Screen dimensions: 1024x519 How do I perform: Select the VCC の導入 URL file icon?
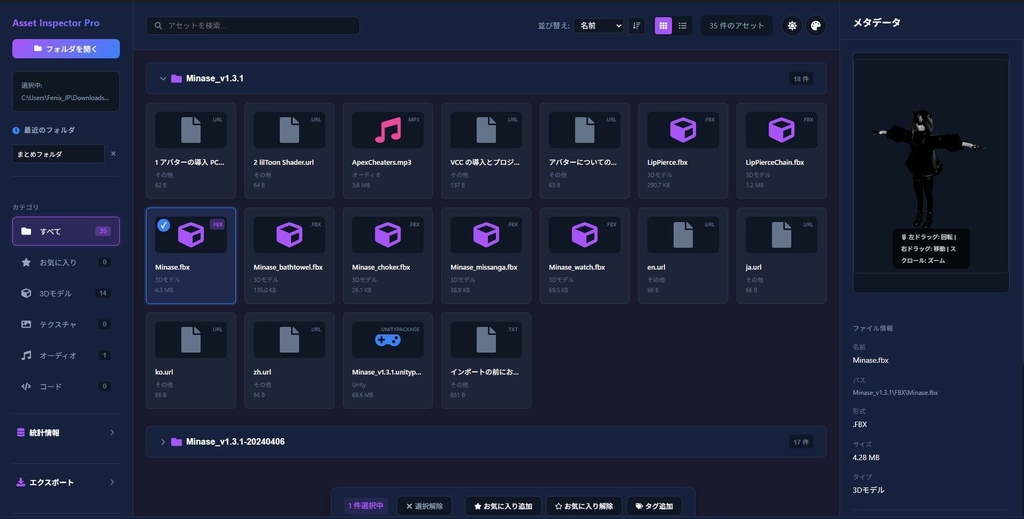pyautogui.click(x=486, y=130)
